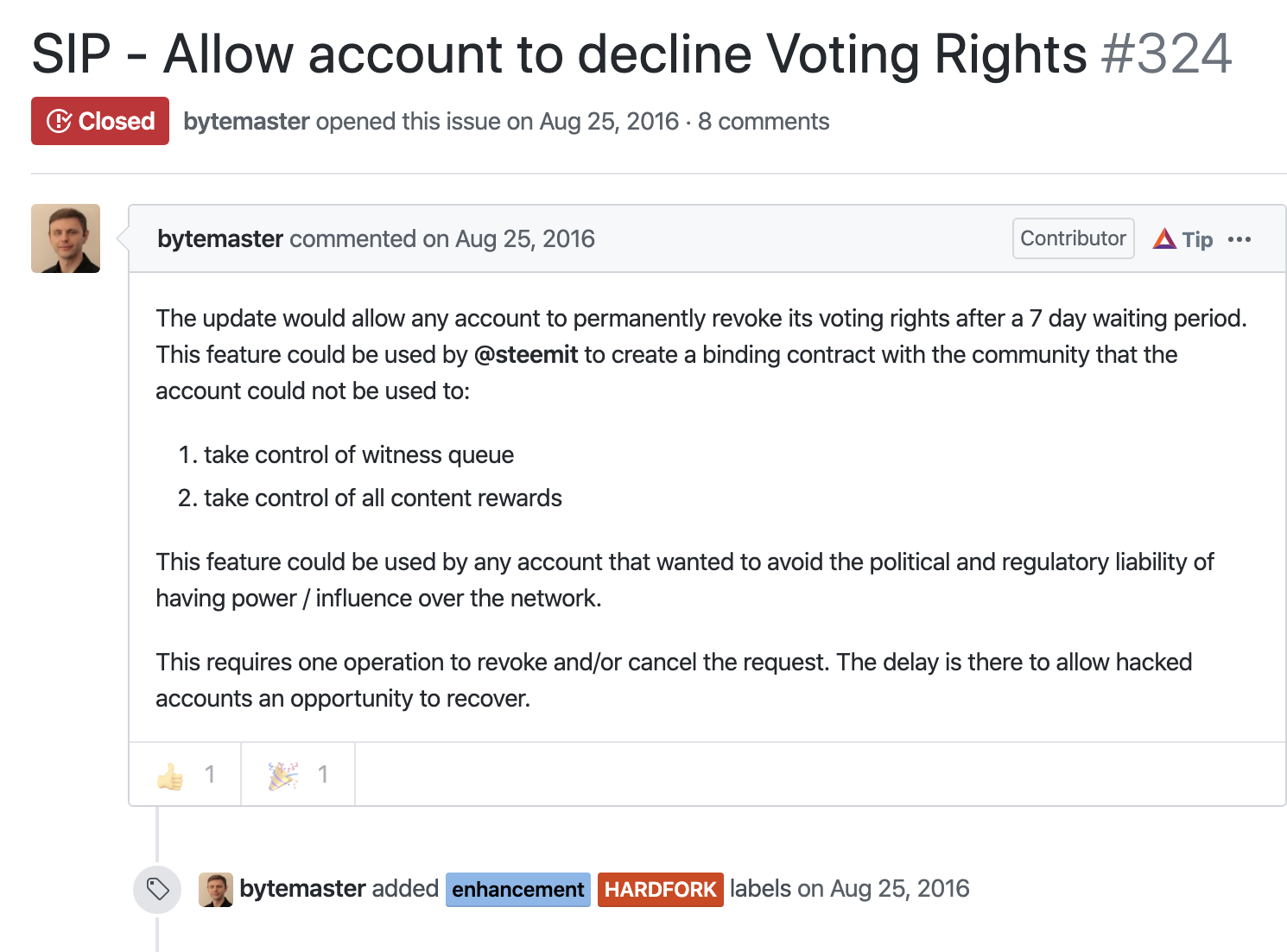This screenshot has width=1287, height=952.
Task: Click the comment timestamp Aug 25, 2016
Action: click(525, 239)
